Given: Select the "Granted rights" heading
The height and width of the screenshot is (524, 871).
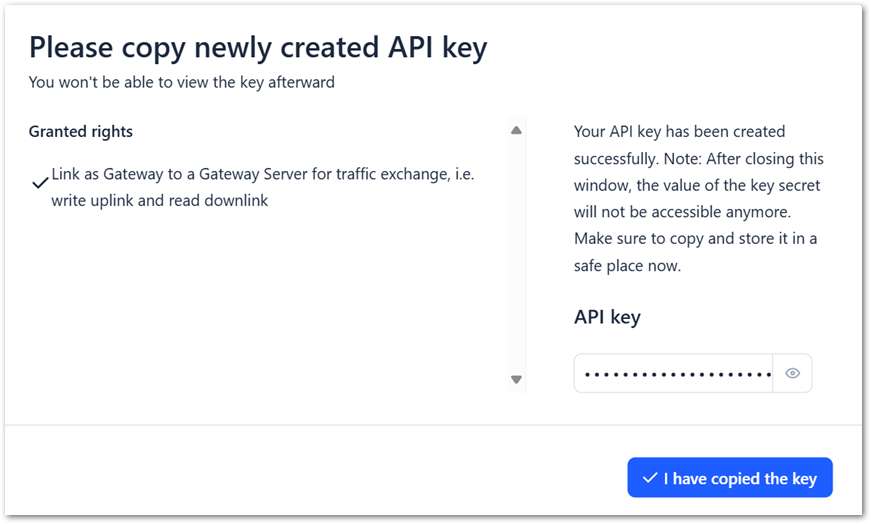Looking at the screenshot, I should click(81, 131).
